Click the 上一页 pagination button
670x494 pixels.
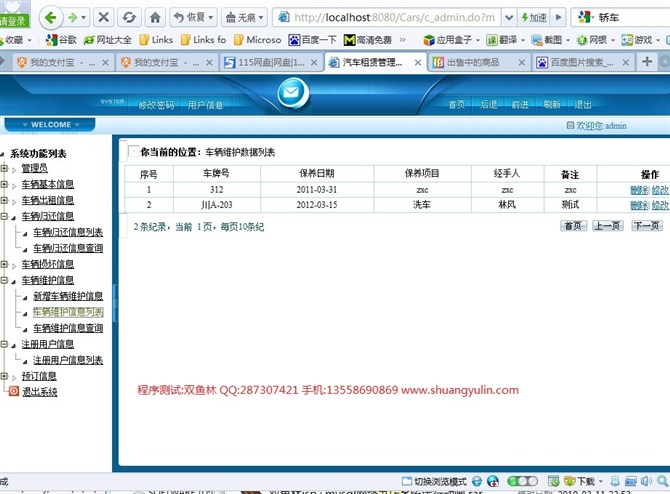click(608, 226)
